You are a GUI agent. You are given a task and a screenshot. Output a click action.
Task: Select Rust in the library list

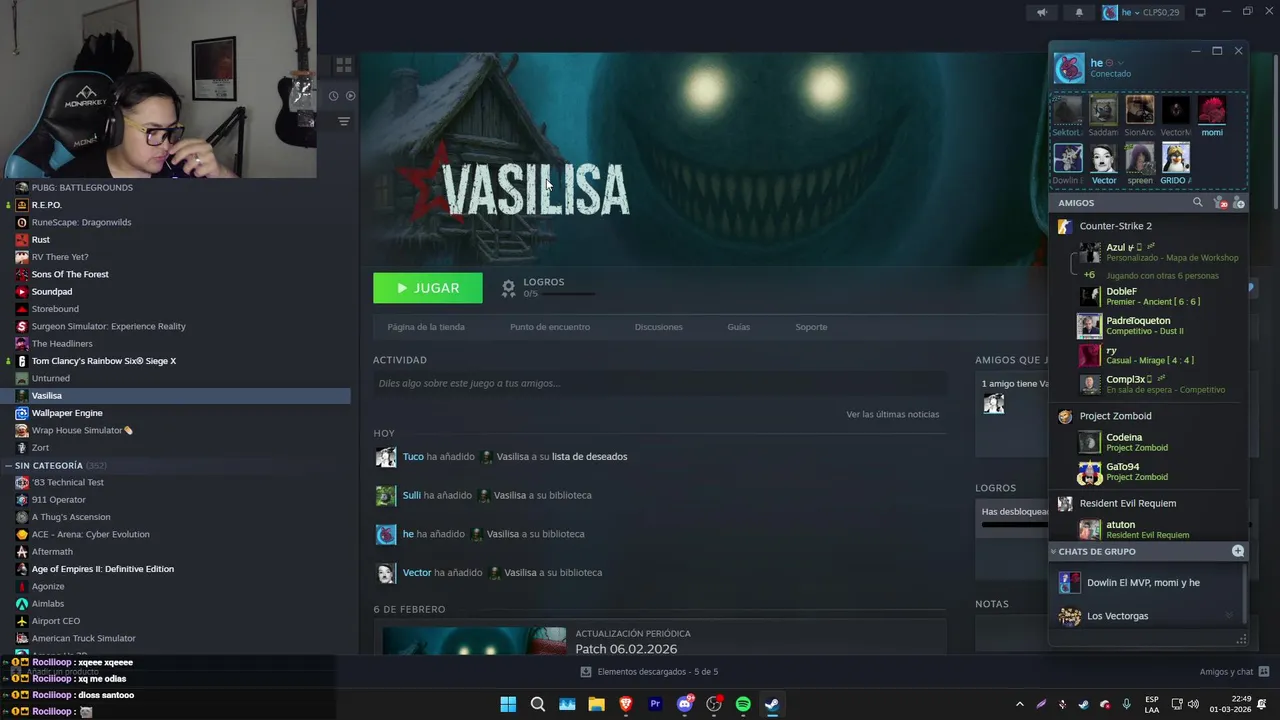pyautogui.click(x=41, y=240)
